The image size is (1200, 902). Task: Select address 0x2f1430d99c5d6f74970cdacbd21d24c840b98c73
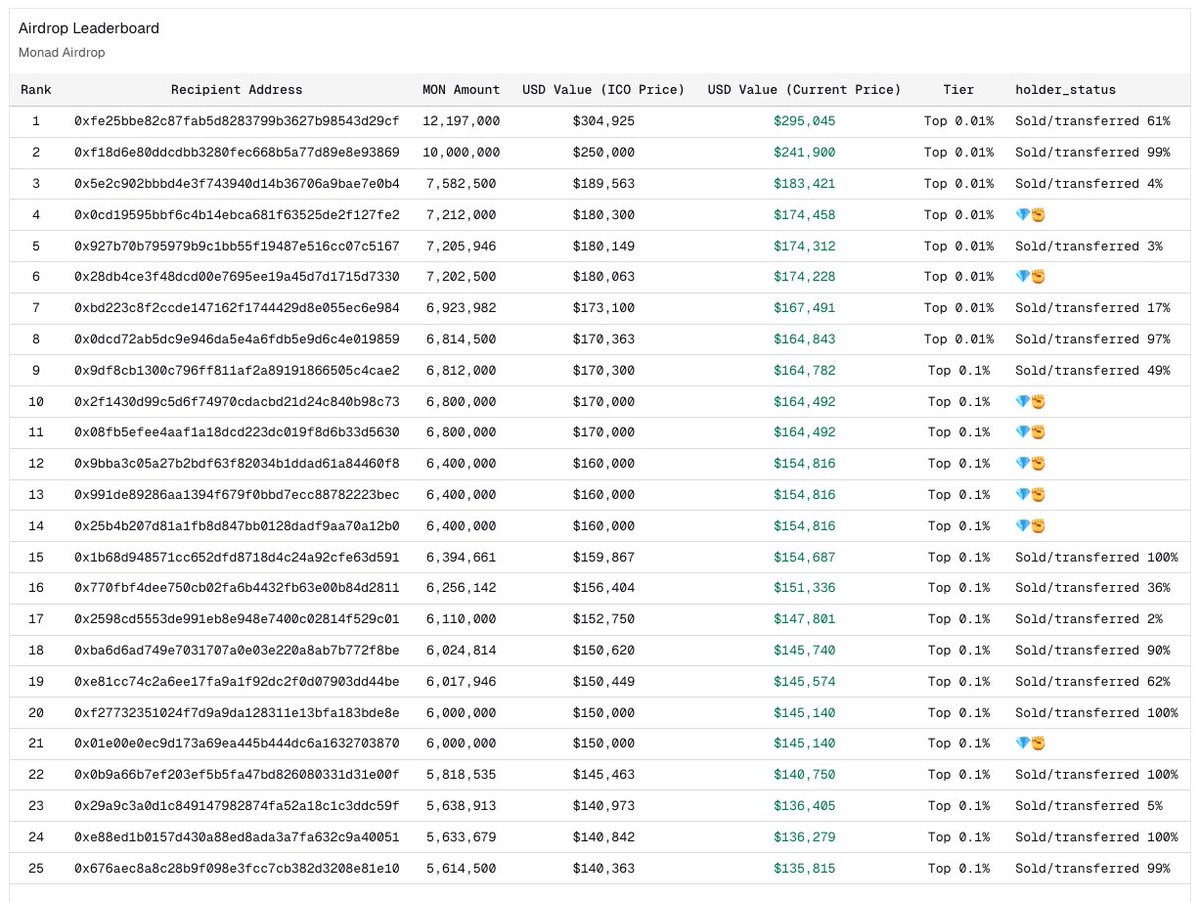point(237,402)
